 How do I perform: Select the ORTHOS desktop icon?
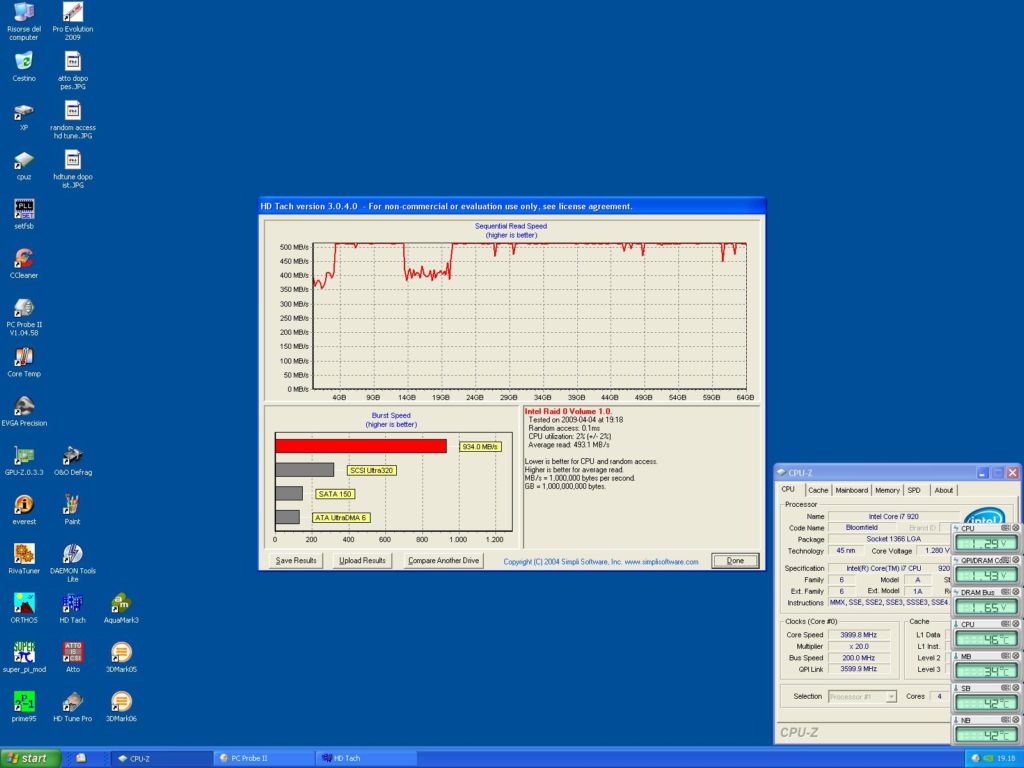tap(24, 609)
